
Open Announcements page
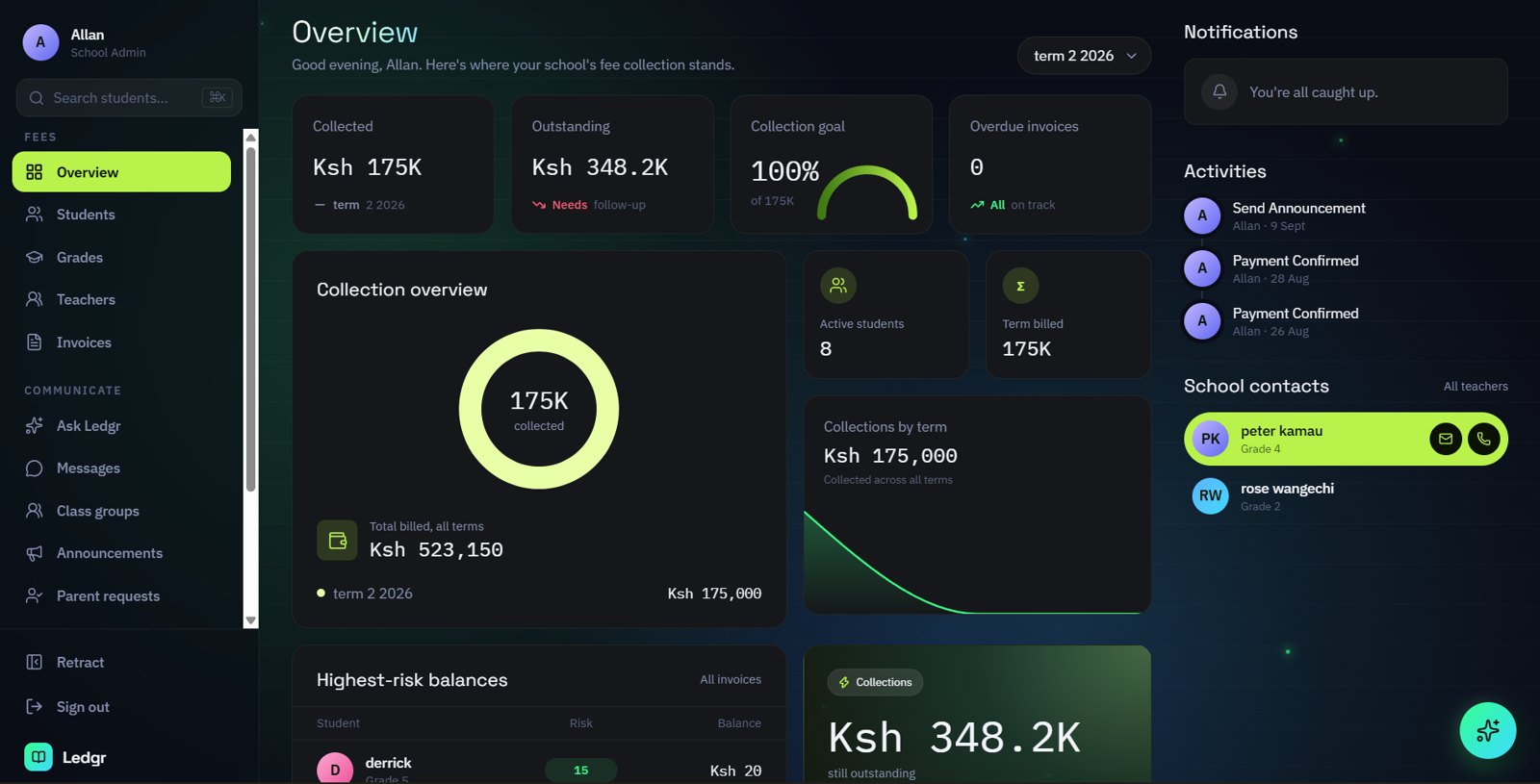121,553
